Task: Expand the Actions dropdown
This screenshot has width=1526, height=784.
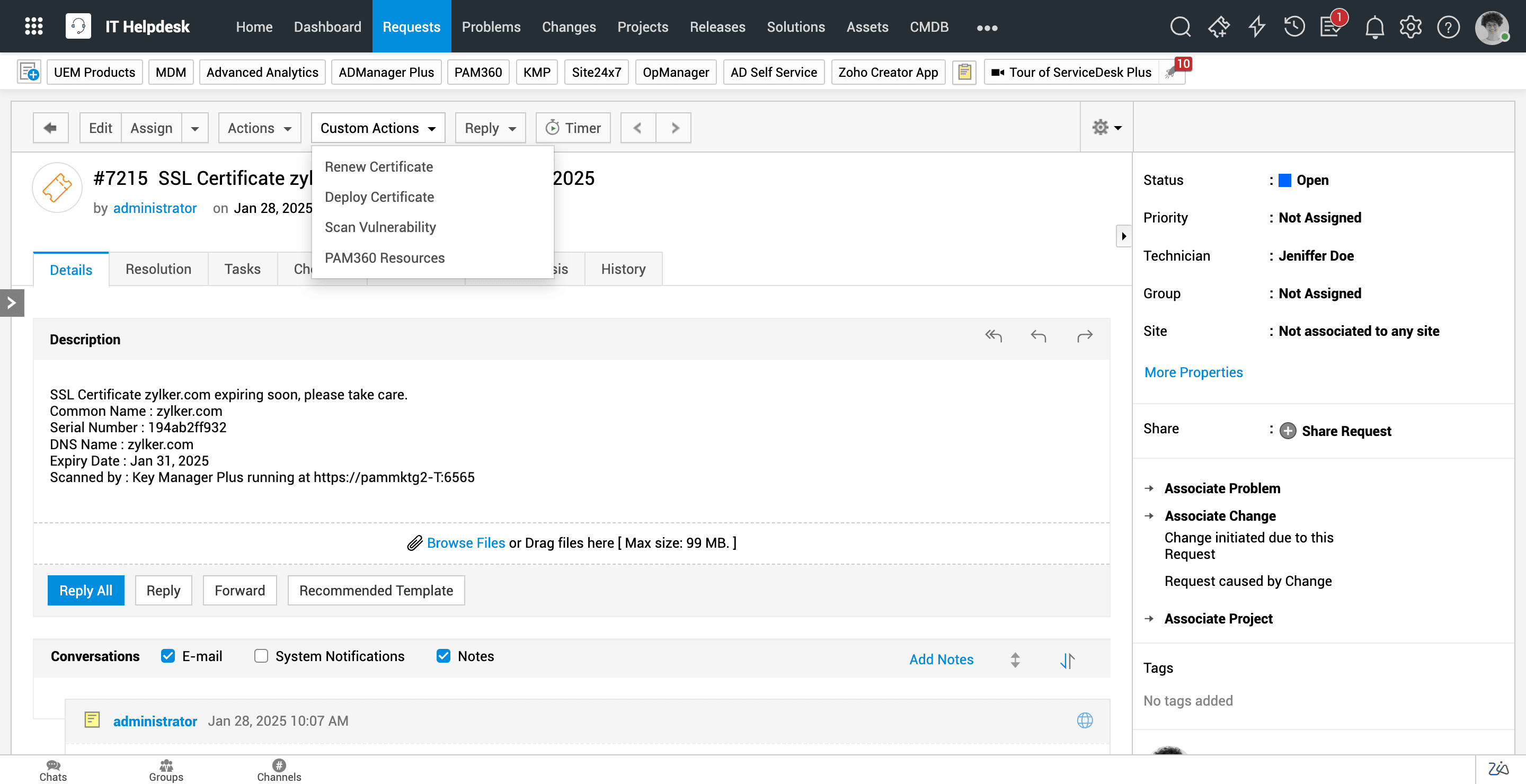Action: tap(260, 128)
